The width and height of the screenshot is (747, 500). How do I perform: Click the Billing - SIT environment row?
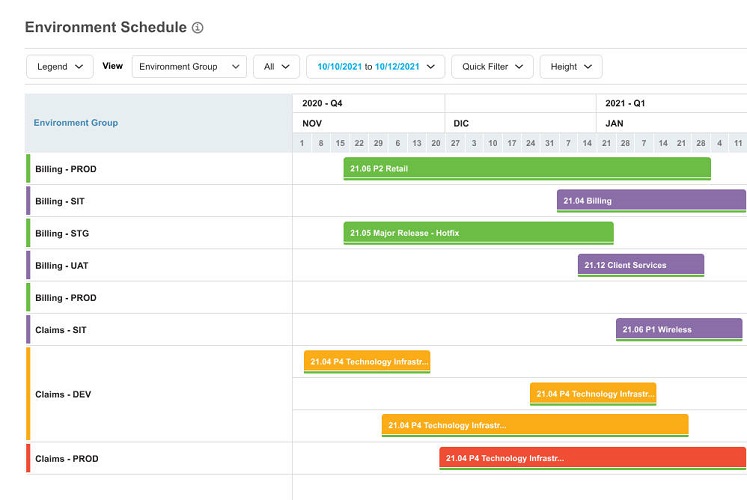coord(159,201)
